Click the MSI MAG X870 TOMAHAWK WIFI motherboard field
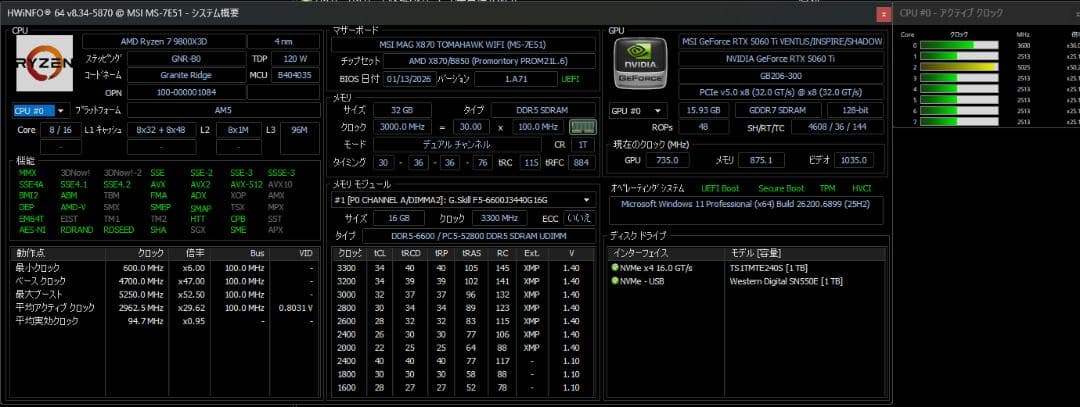Screen dimensions: 1080x407 tap(463, 45)
